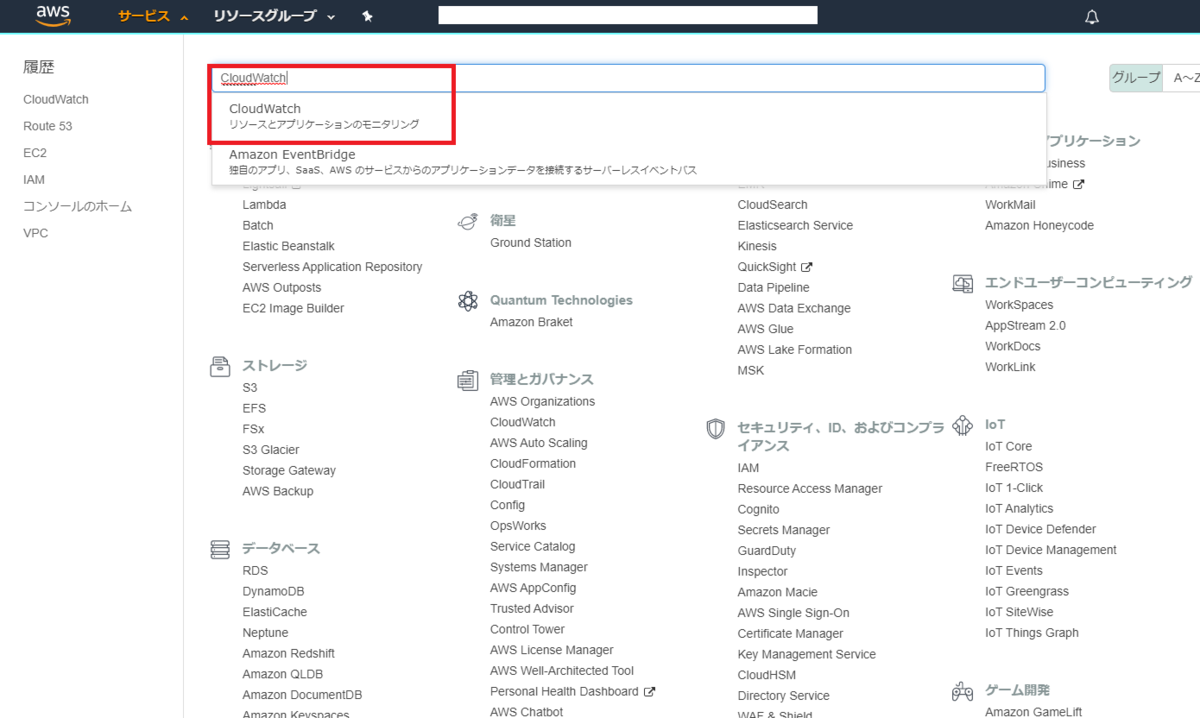The image size is (1200, 718).
Task: Open the Kinesis service
Action: click(x=758, y=246)
